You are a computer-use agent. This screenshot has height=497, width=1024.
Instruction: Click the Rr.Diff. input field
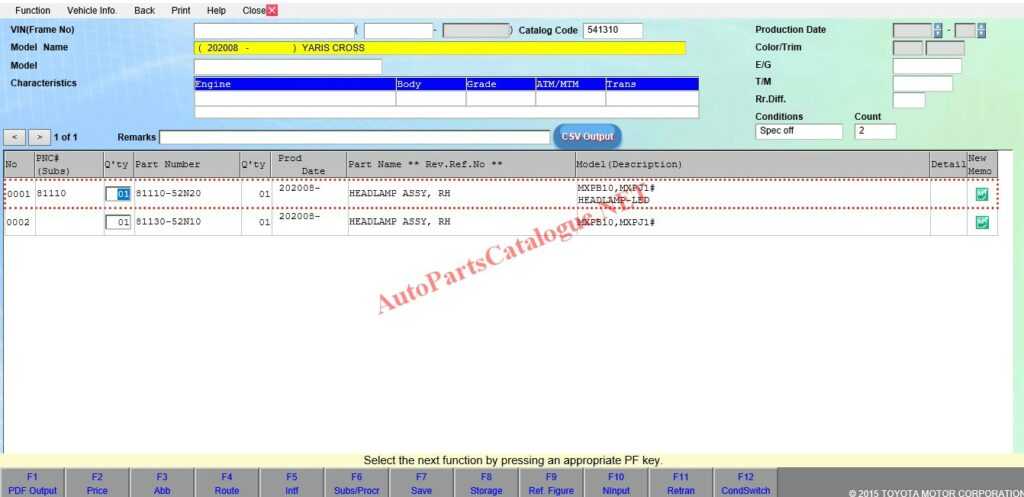point(908,101)
